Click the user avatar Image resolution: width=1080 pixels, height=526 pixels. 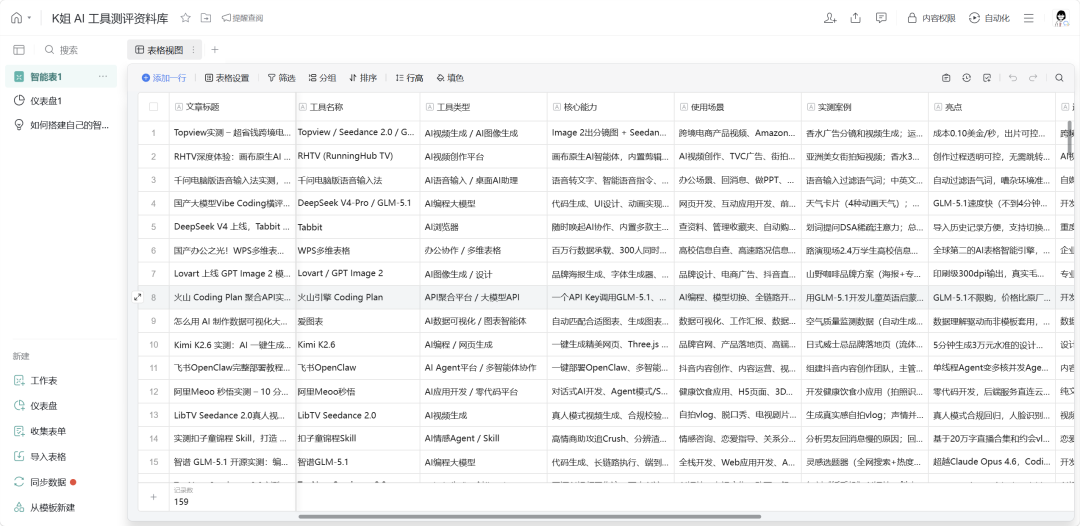[1061, 19]
